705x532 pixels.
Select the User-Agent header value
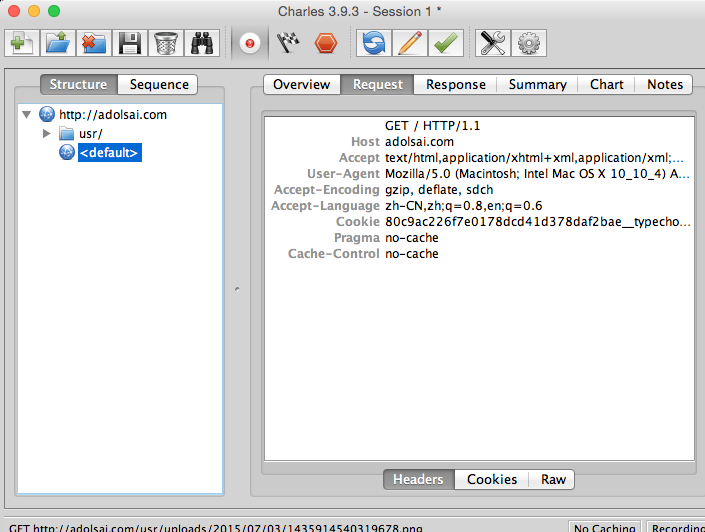537,174
